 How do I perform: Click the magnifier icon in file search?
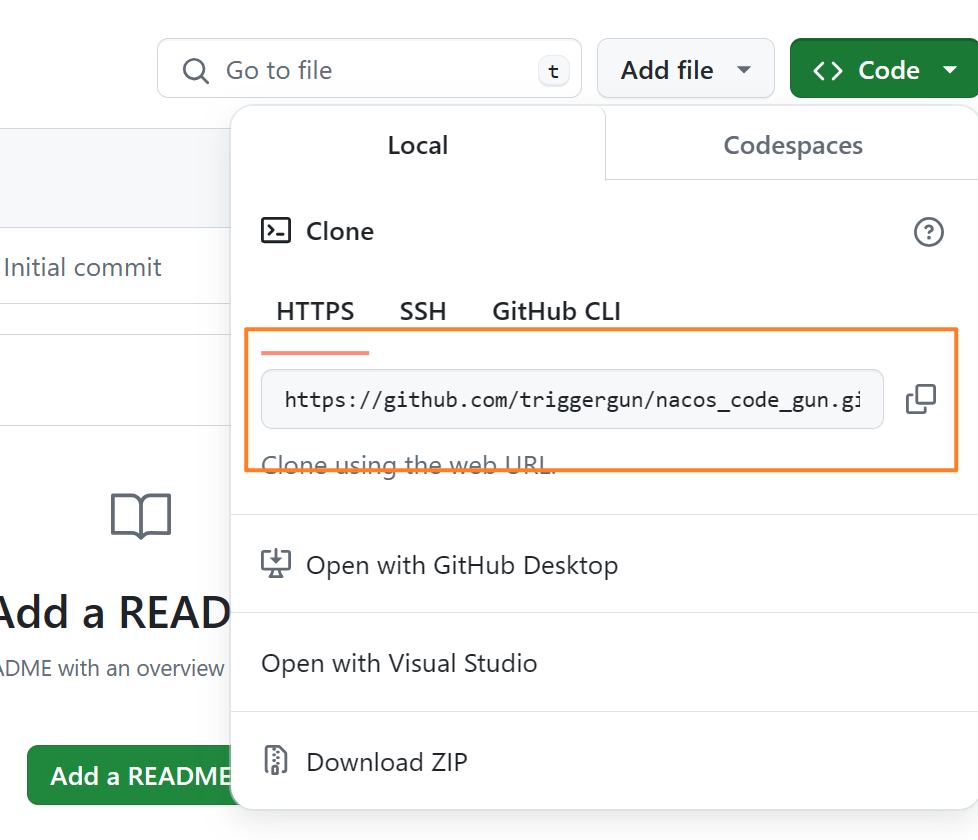click(195, 70)
